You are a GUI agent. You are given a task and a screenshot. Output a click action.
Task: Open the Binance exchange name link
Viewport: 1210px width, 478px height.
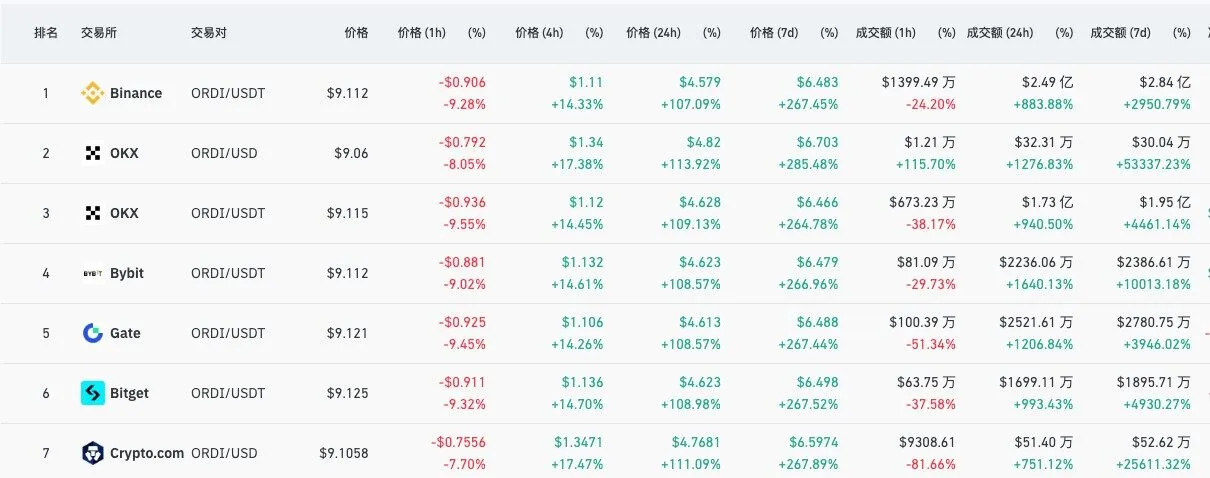pos(136,93)
